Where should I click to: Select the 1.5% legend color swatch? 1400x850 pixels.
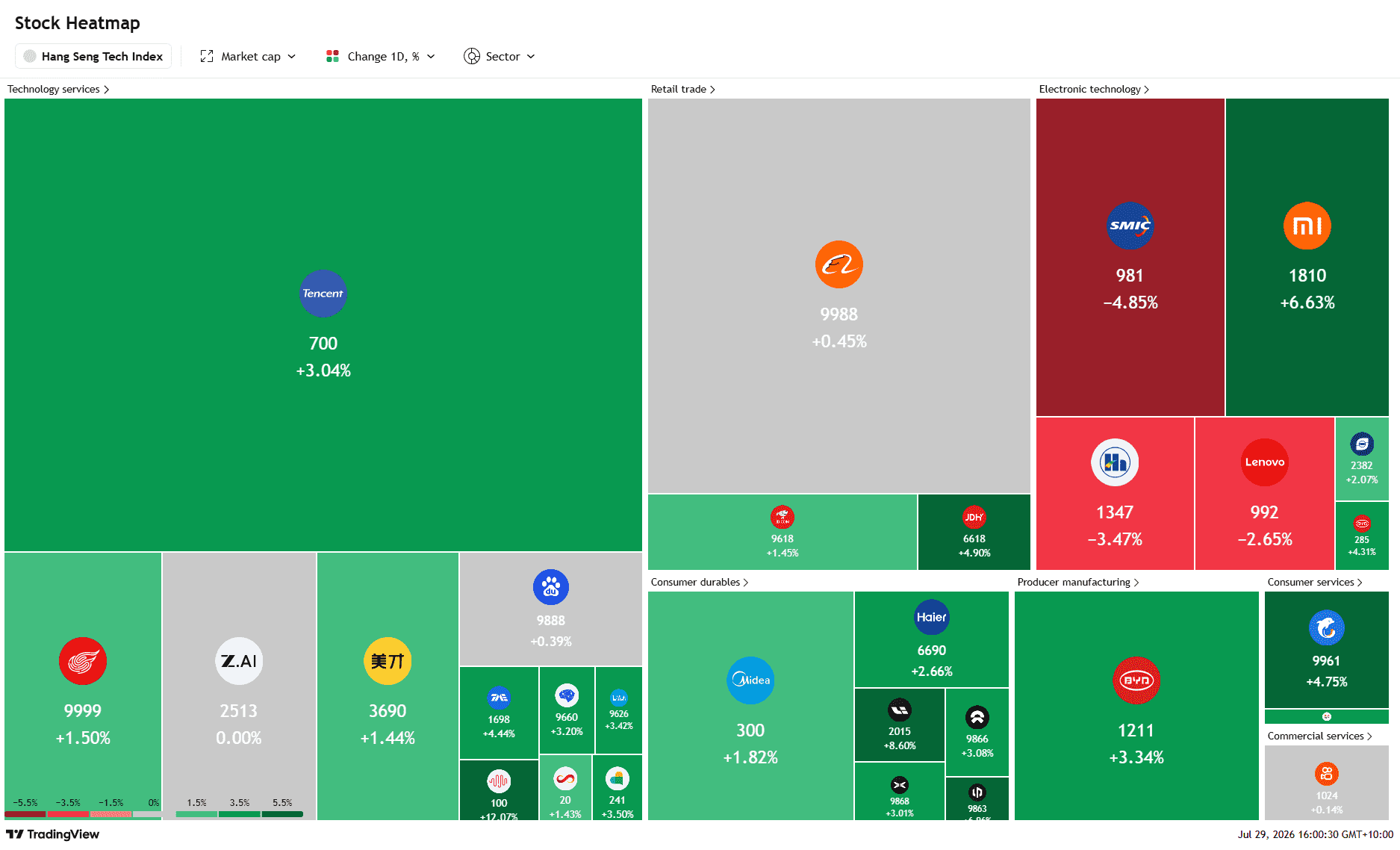(196, 814)
